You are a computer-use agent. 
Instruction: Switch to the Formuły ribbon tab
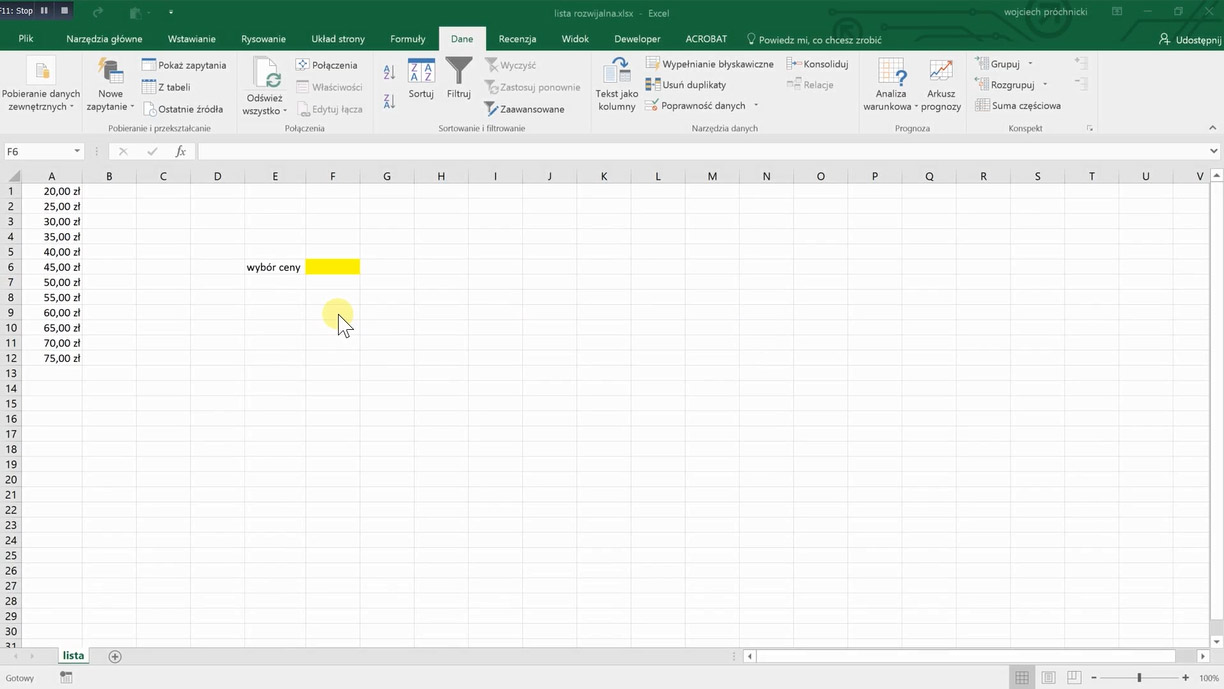(x=407, y=39)
